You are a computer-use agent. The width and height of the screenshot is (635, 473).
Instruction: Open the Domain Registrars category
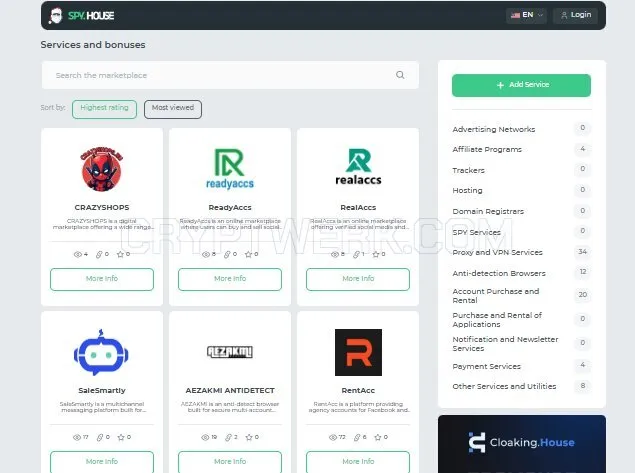(x=521, y=211)
